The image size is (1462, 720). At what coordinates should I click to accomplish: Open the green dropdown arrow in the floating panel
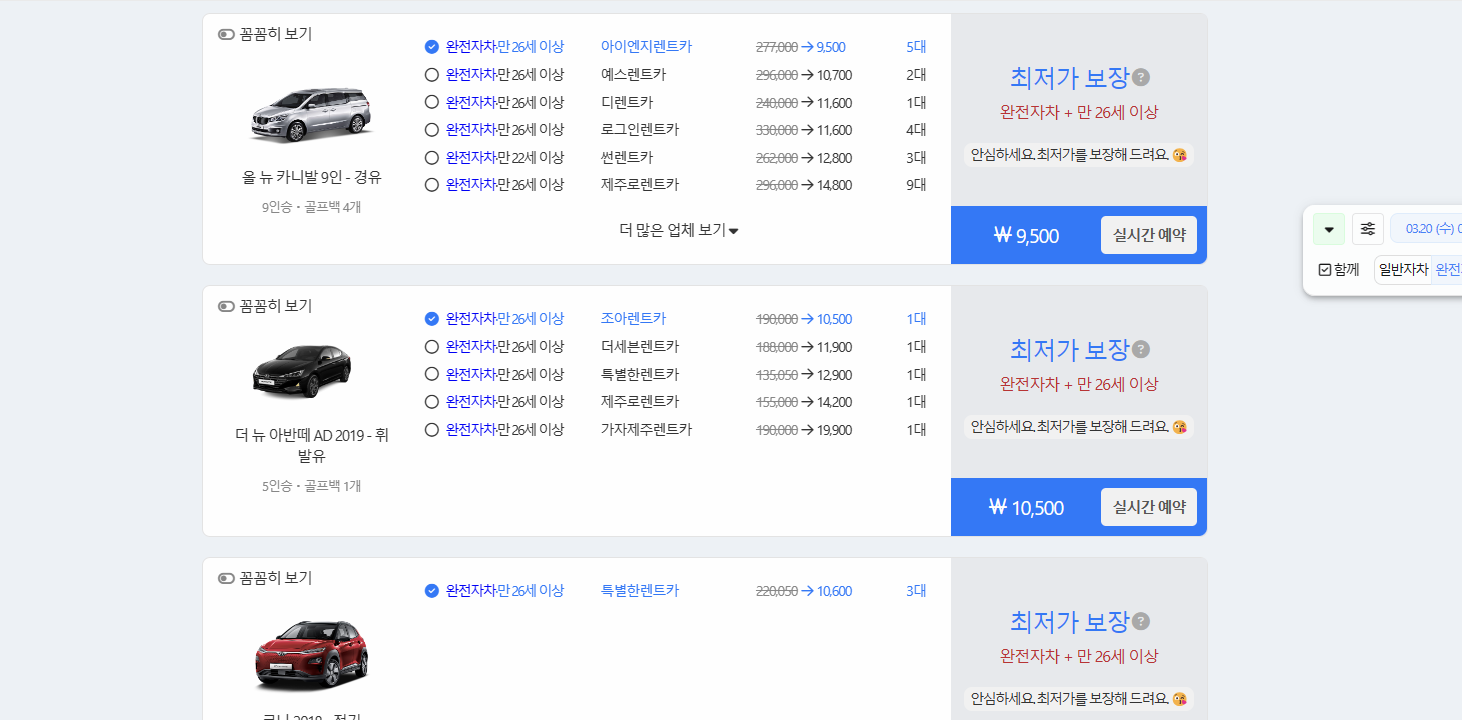[x=1328, y=228]
